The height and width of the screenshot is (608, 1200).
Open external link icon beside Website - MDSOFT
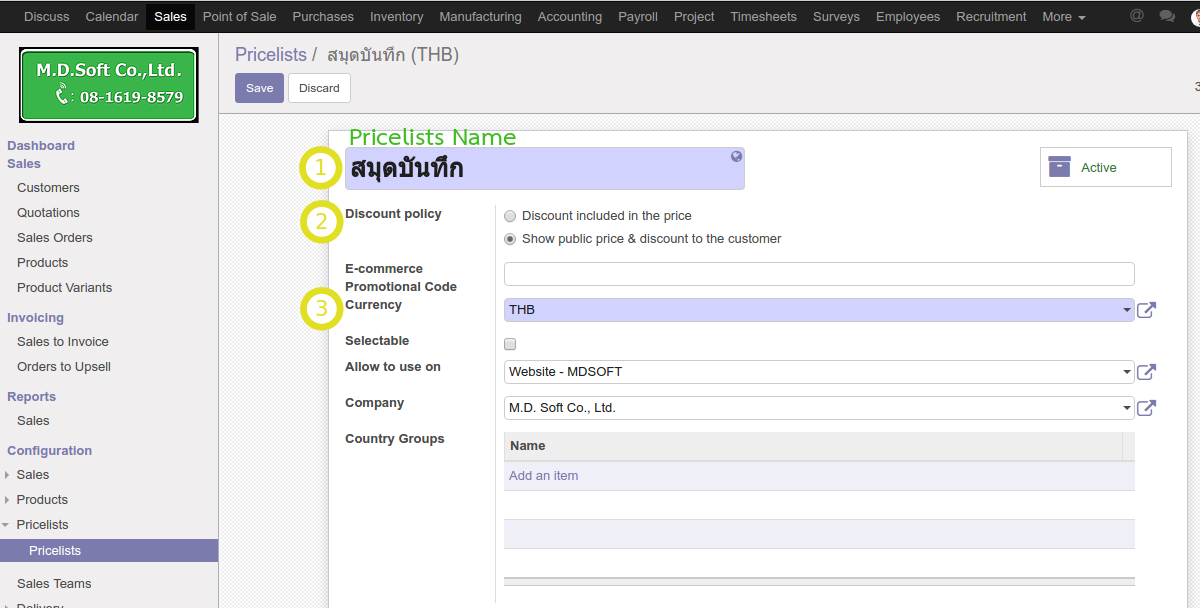[1147, 372]
